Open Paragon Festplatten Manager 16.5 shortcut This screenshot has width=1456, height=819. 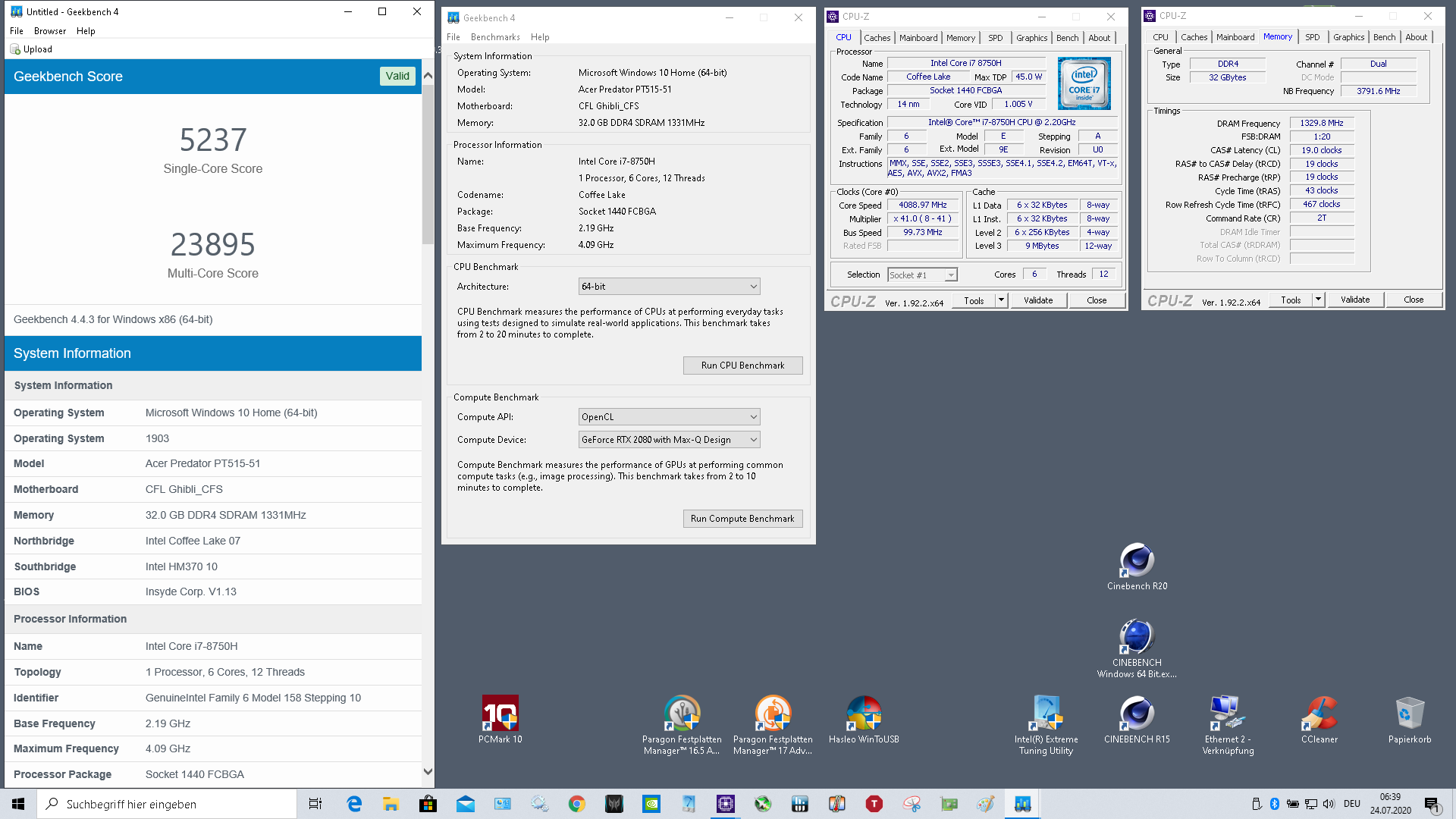tap(682, 725)
